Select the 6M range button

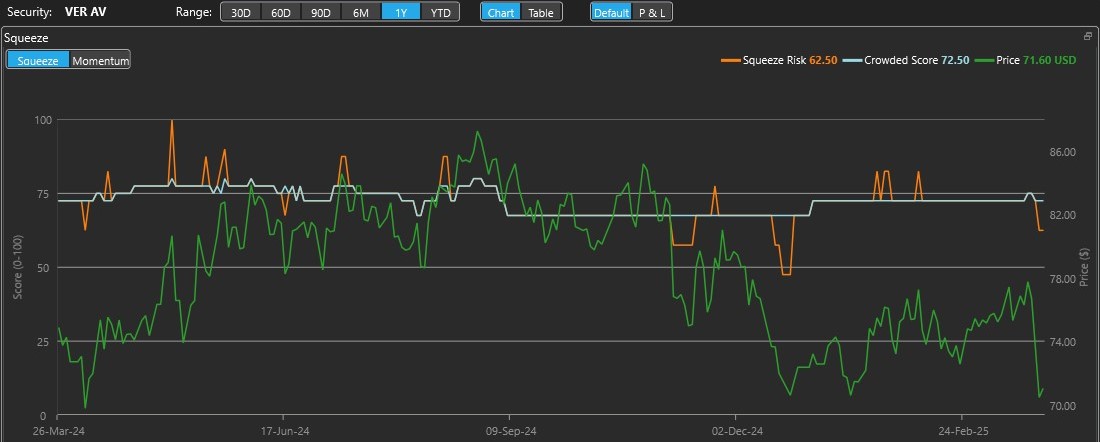tap(361, 13)
